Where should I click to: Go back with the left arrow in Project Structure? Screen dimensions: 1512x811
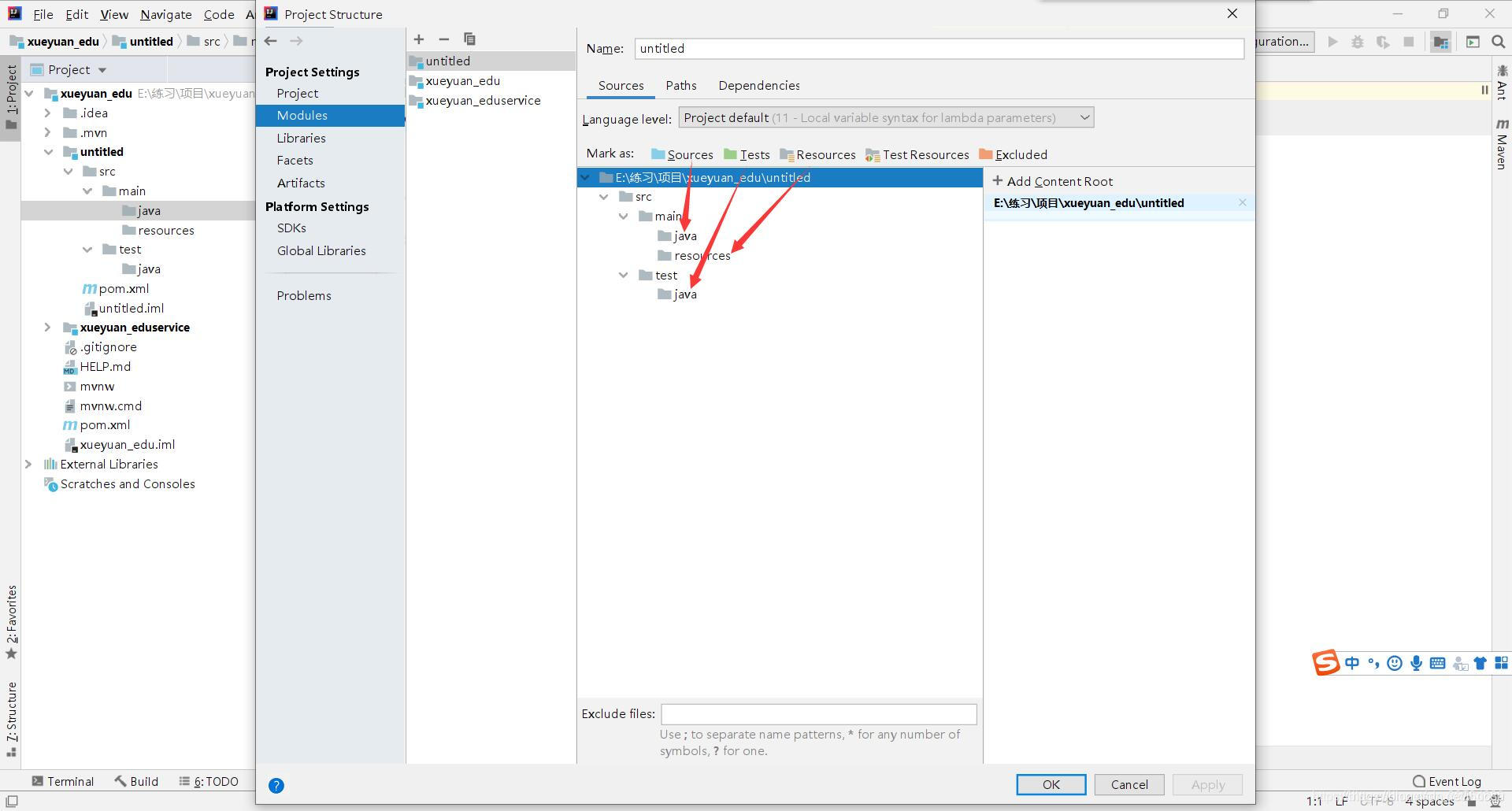(271, 41)
